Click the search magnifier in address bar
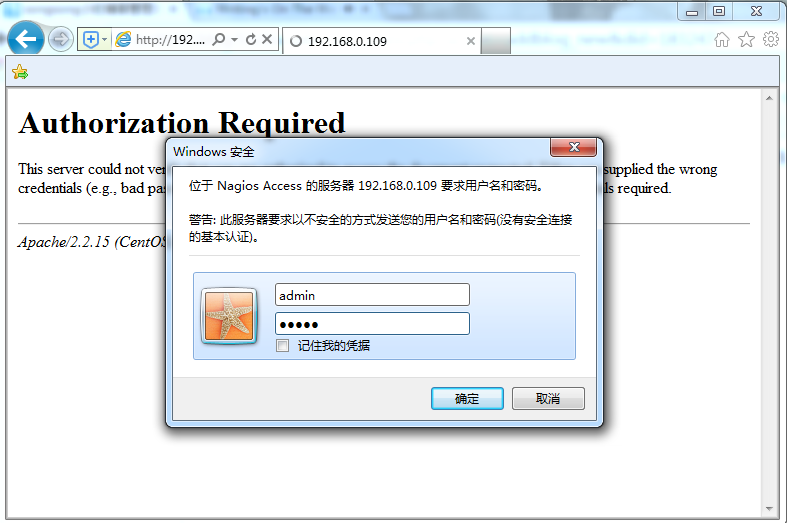This screenshot has width=787, height=523. tap(218, 39)
